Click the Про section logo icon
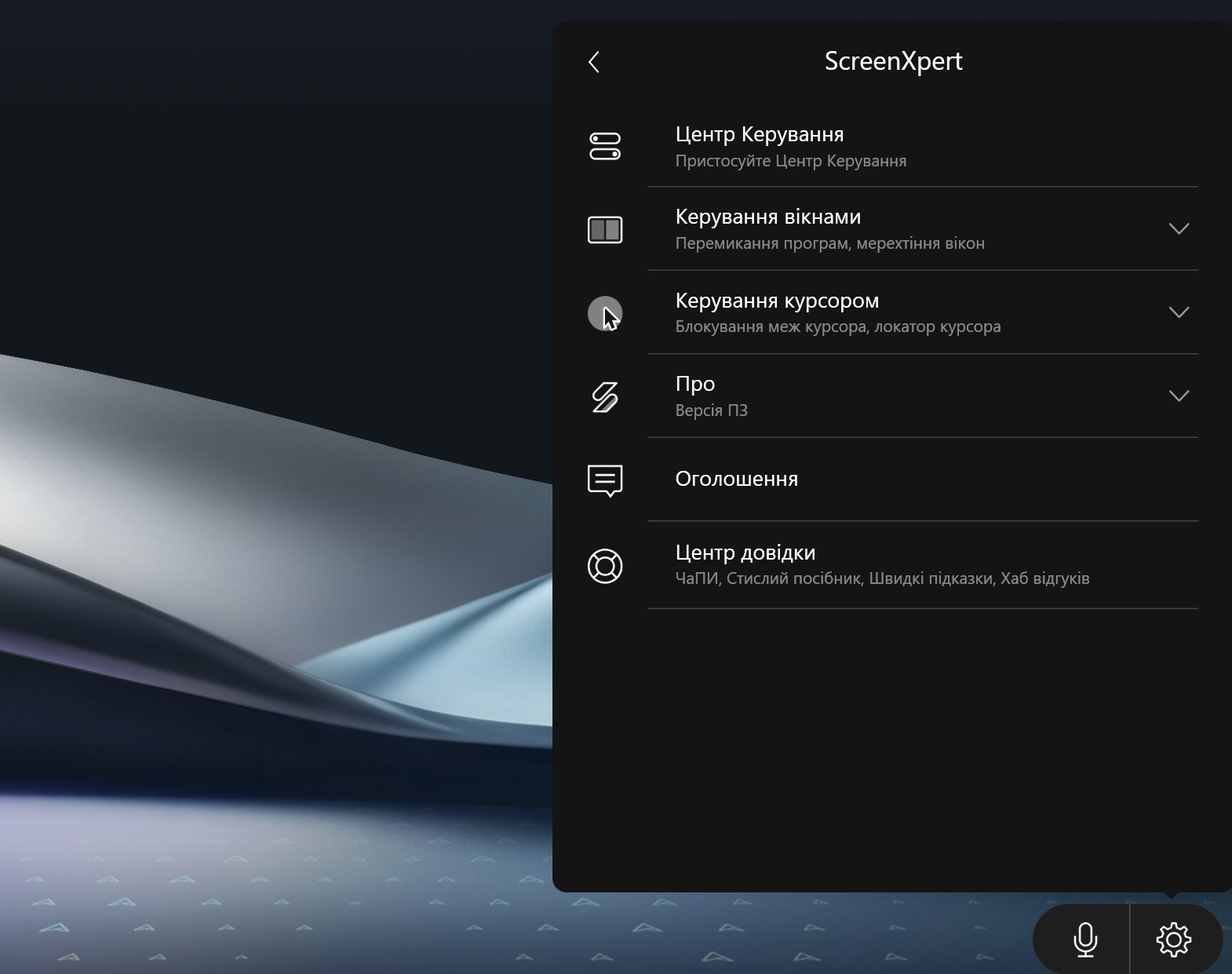 click(604, 397)
